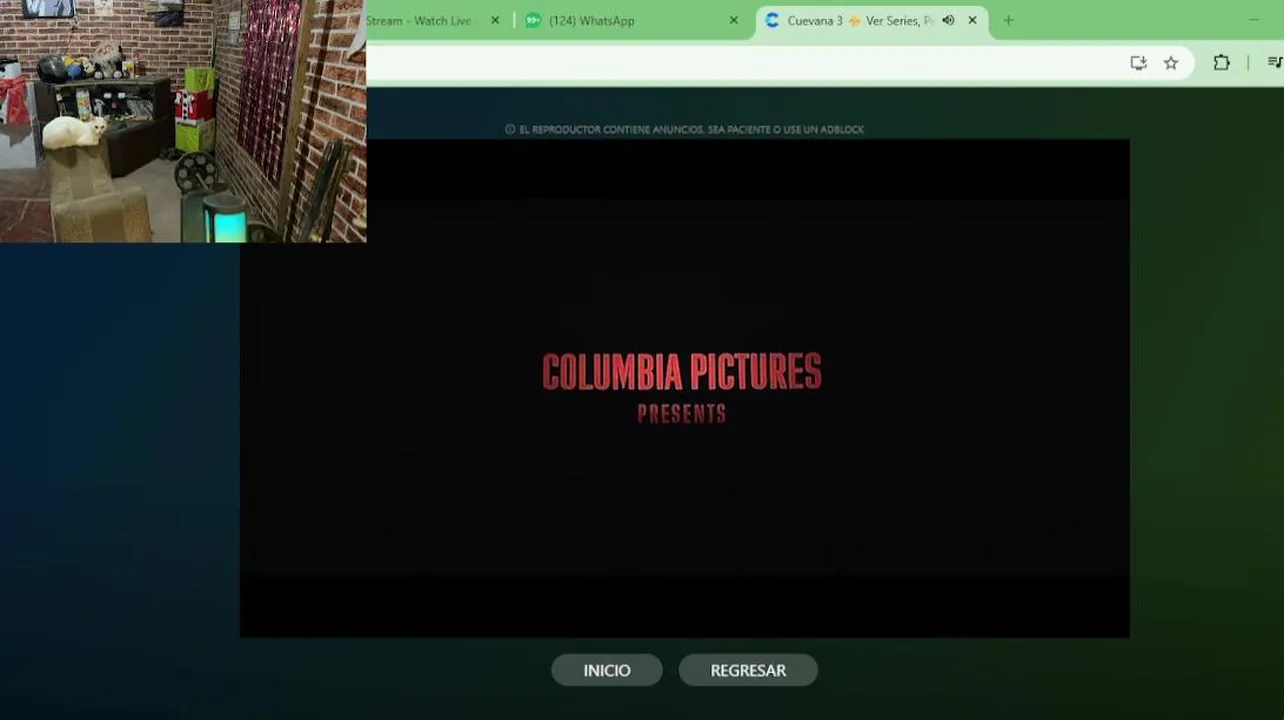Click the WhatsApp tab favicon
1284x720 pixels.
coord(533,20)
